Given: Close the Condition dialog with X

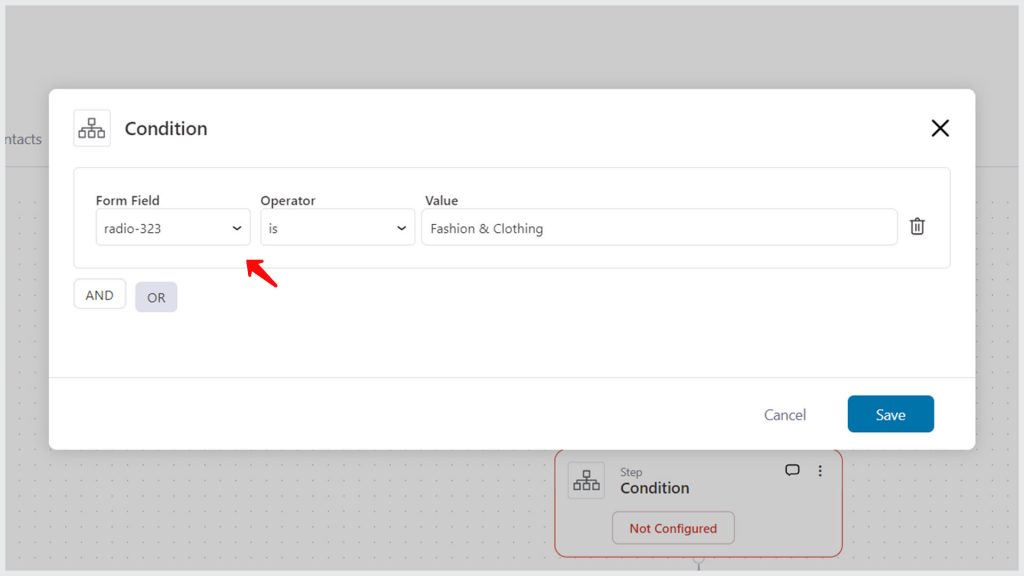Looking at the screenshot, I should click(940, 128).
